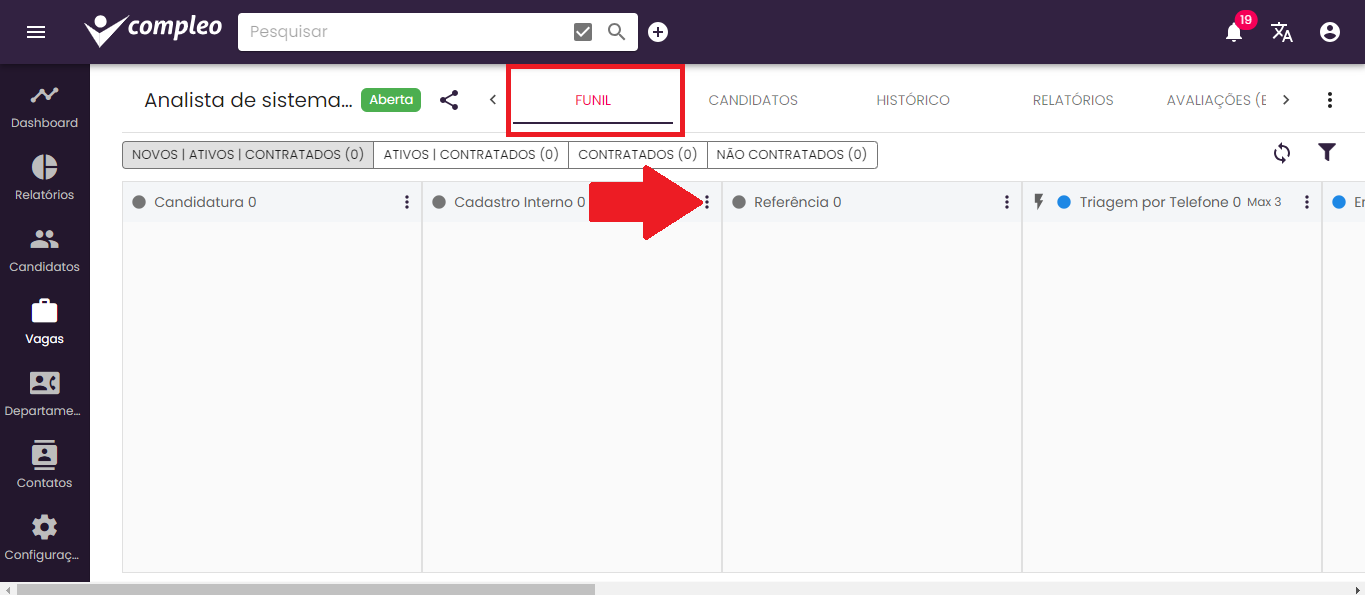Switch to the CANDIDATOS tab
1365x595 pixels.
[753, 99]
